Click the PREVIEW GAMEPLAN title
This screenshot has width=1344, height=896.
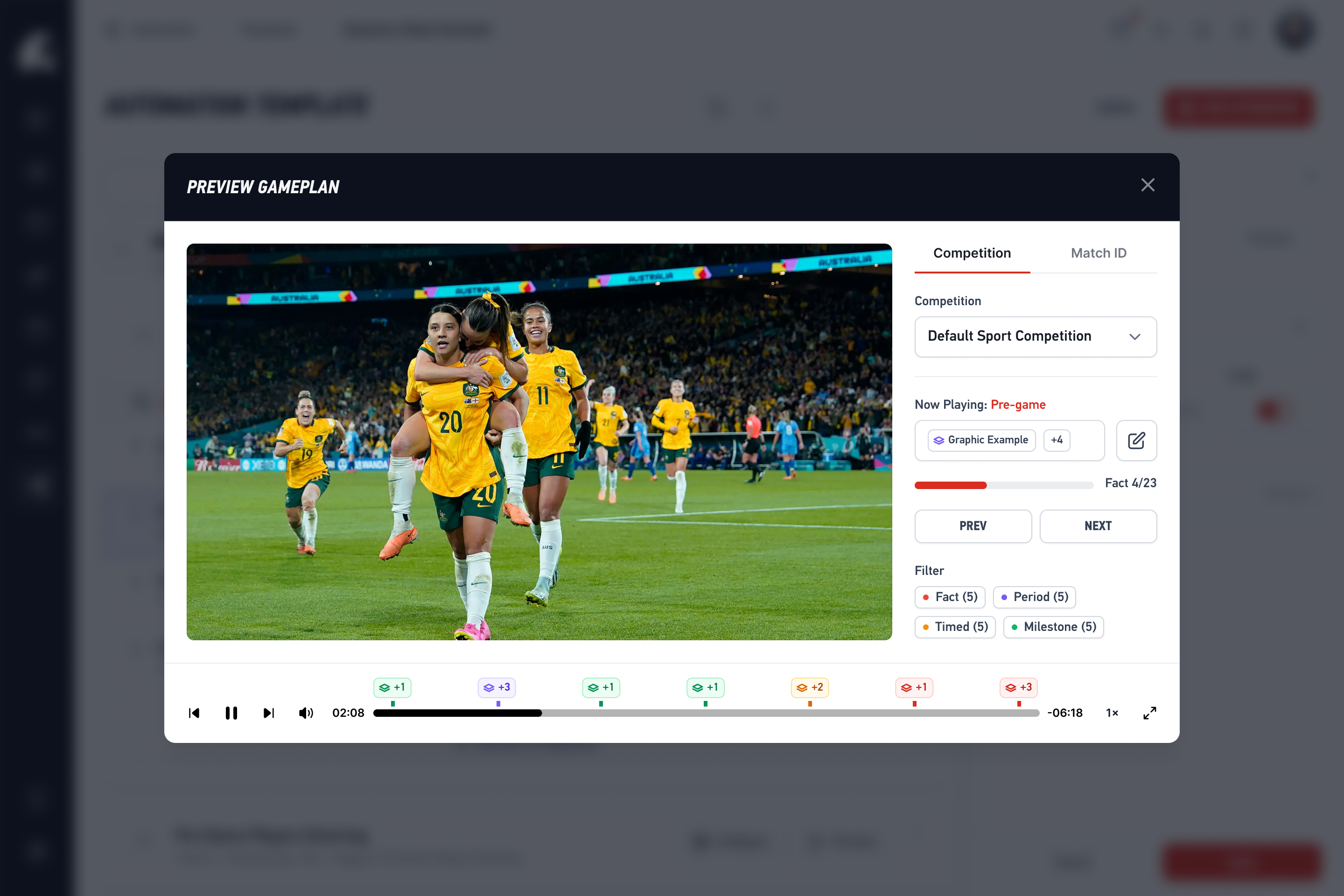(263, 187)
